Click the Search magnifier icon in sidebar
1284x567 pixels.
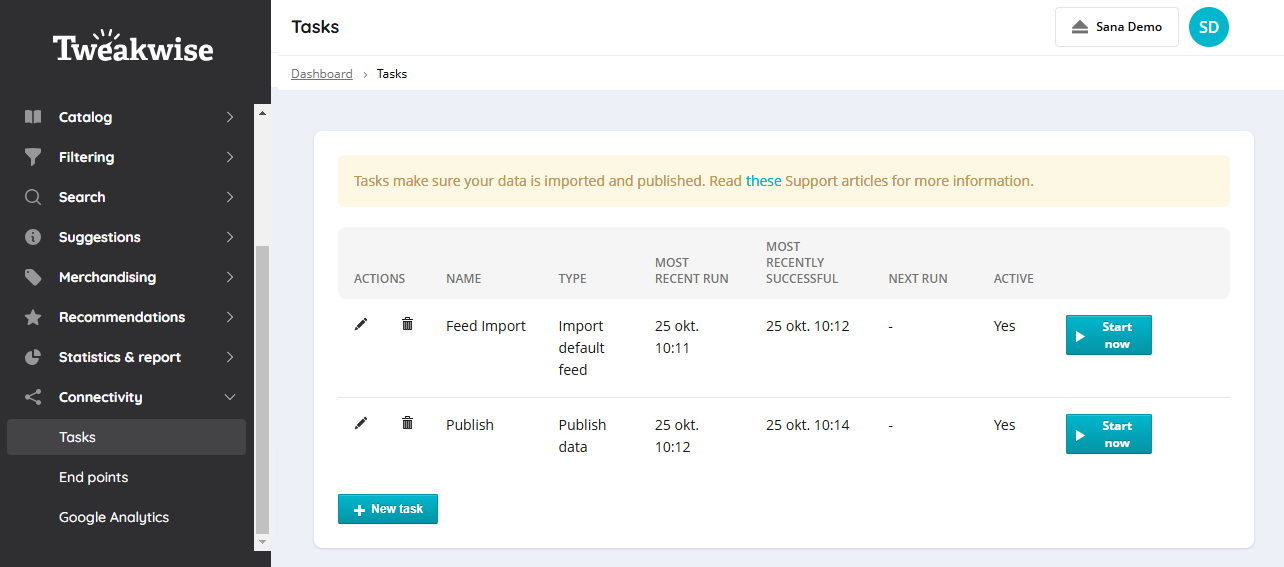33,197
